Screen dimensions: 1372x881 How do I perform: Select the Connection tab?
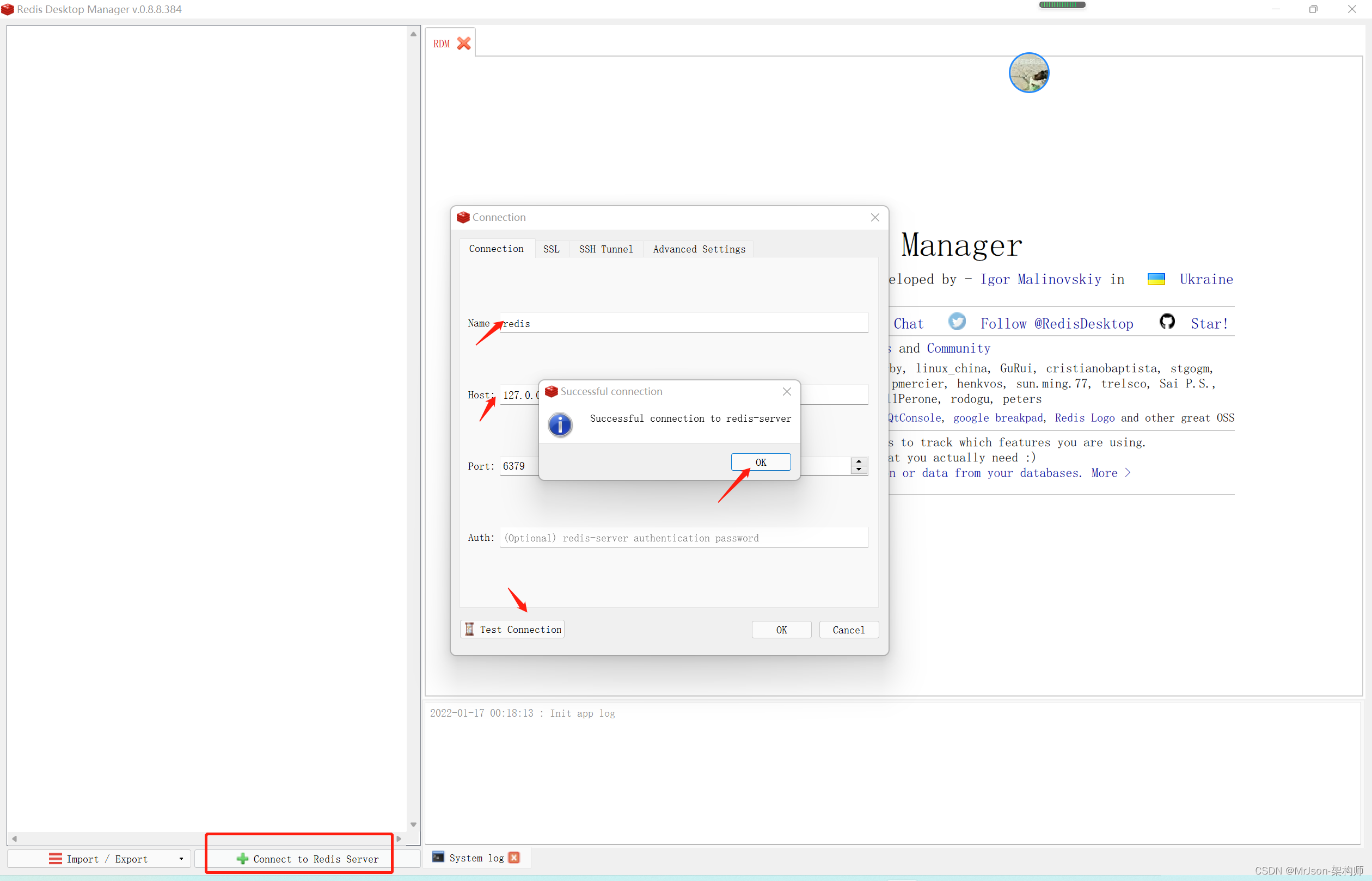[496, 248]
